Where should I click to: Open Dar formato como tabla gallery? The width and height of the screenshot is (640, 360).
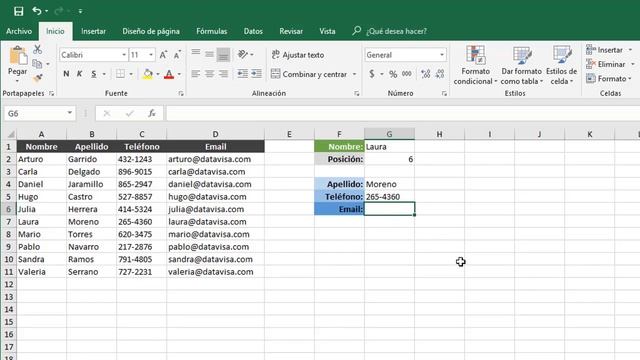pos(522,65)
